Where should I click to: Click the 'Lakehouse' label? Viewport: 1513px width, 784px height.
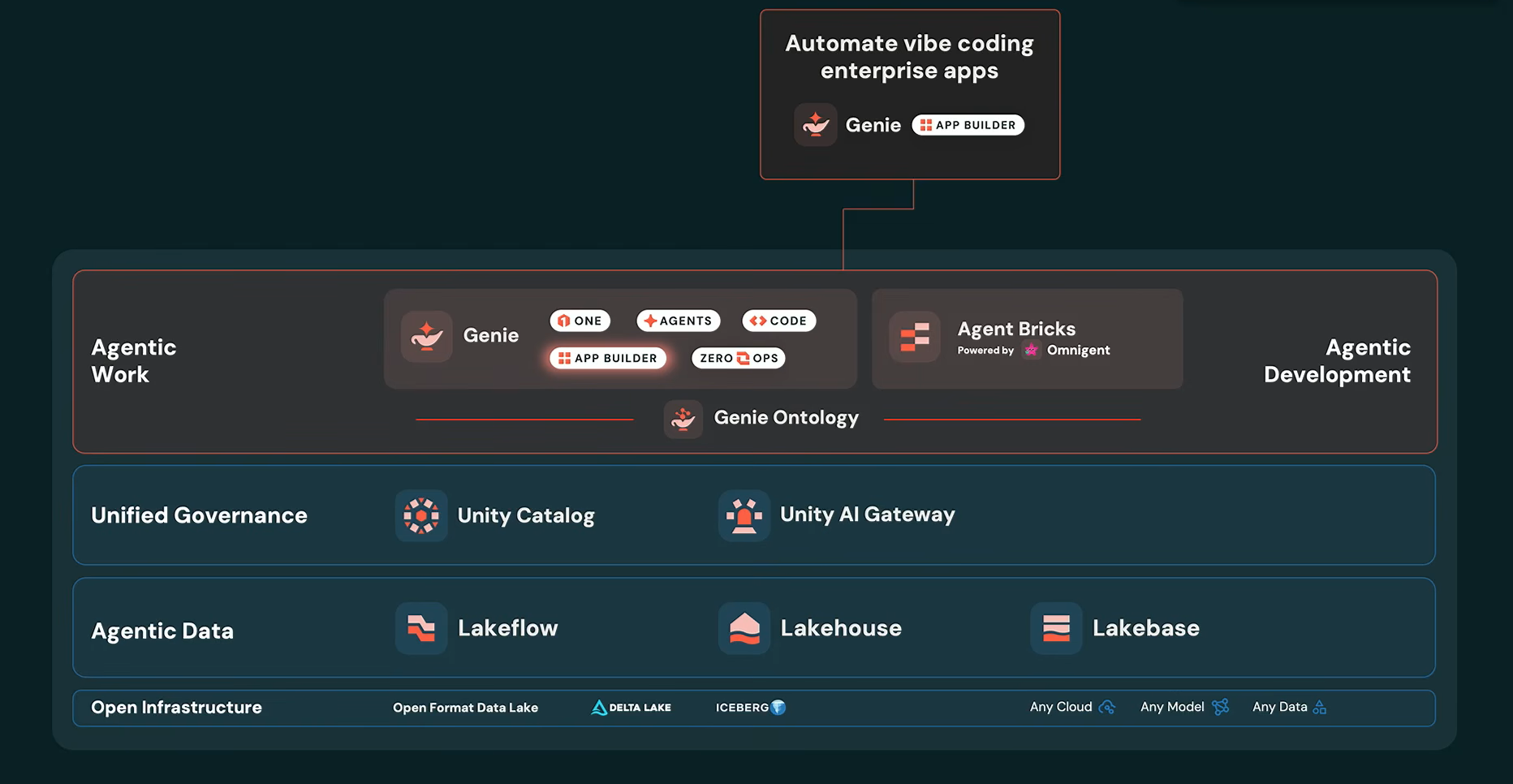tap(841, 628)
